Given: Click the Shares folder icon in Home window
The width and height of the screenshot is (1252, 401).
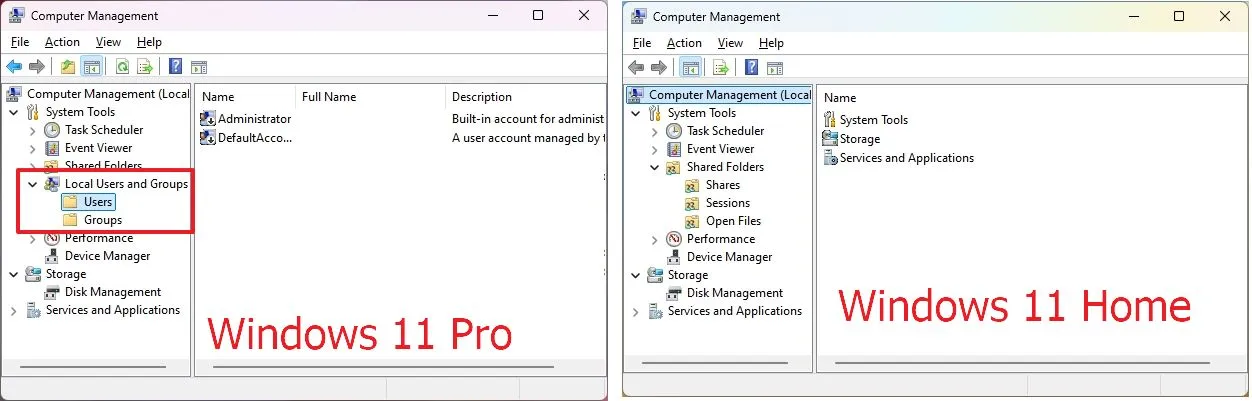Looking at the screenshot, I should [693, 185].
